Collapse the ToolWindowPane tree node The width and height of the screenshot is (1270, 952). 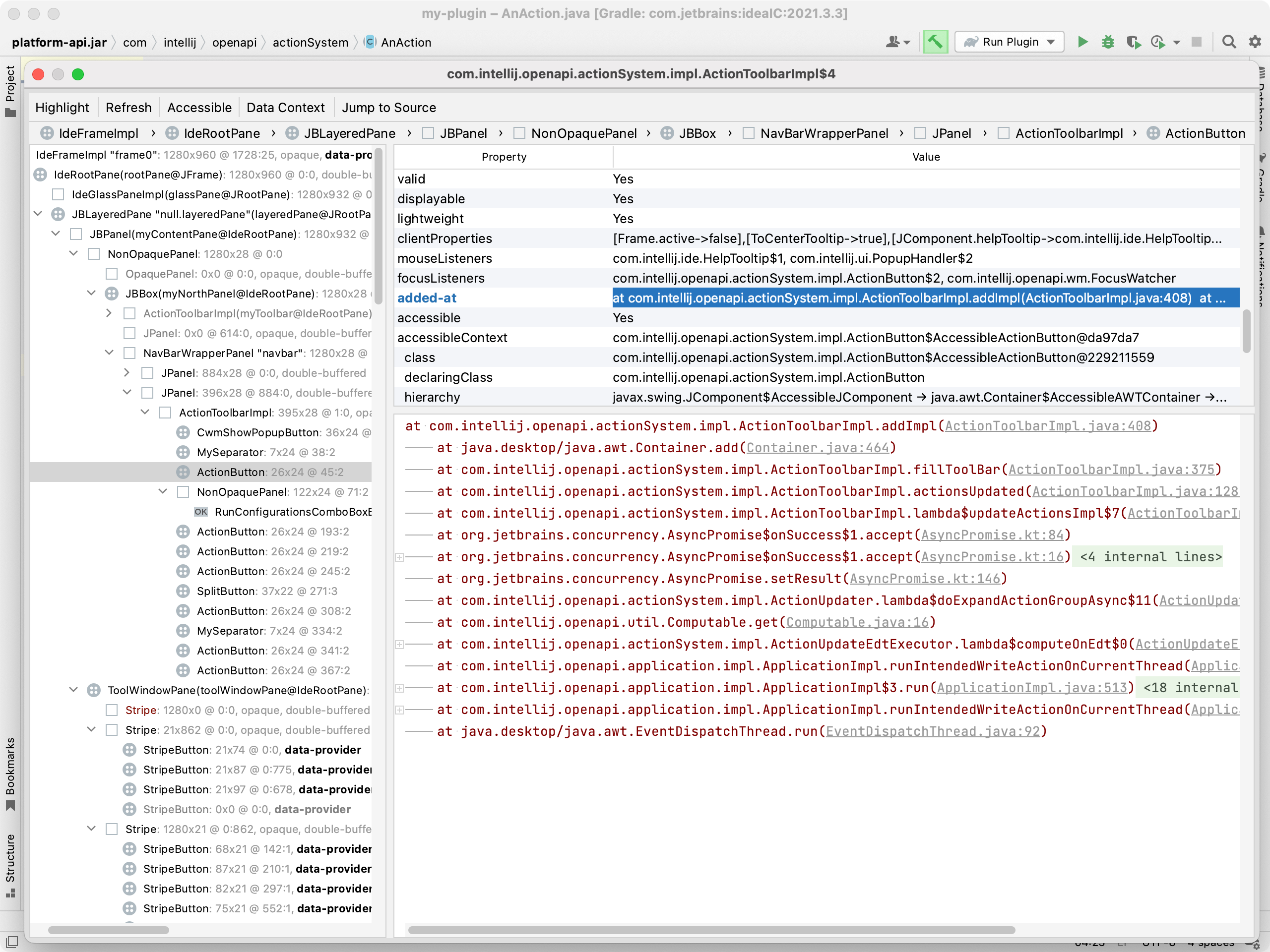point(73,690)
